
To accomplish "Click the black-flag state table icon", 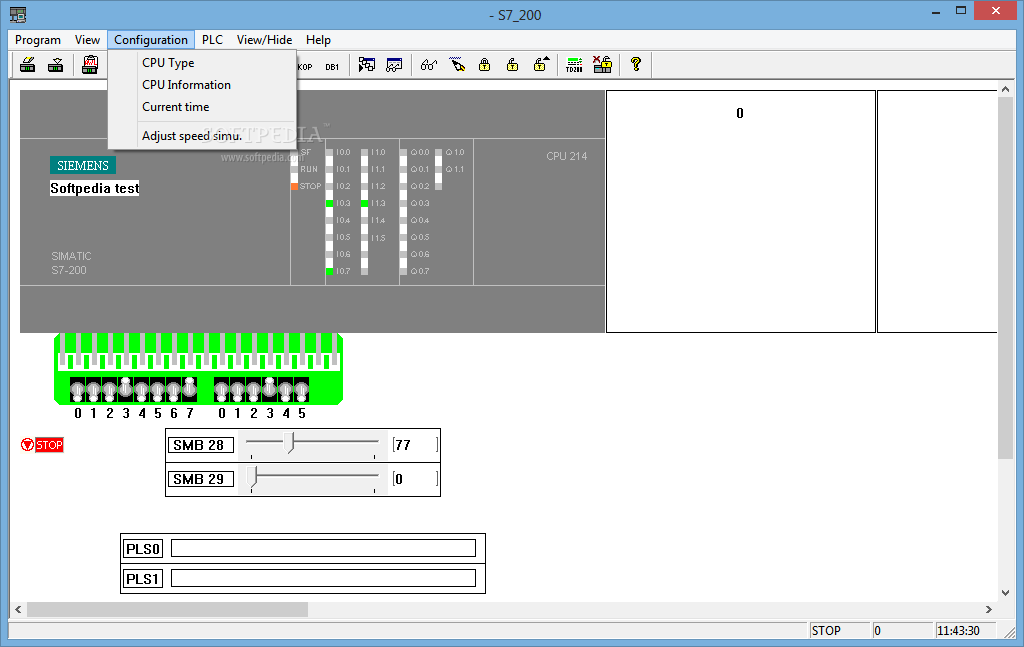I will [366, 65].
